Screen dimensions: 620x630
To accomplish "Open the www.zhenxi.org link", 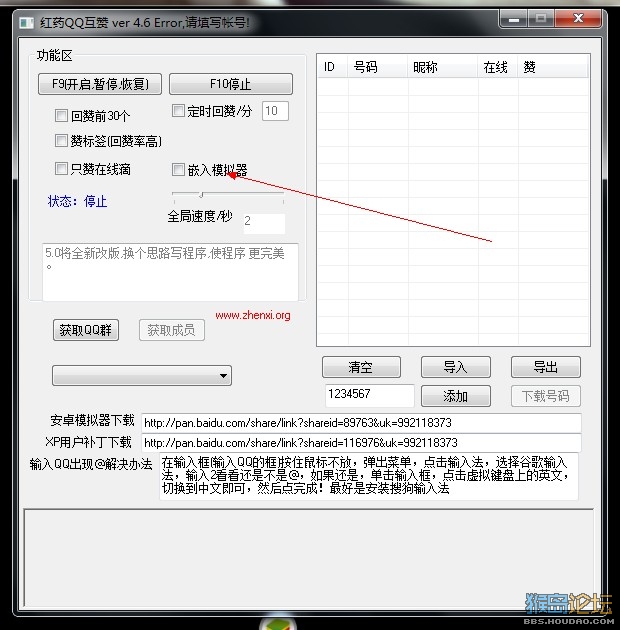I will tap(253, 315).
